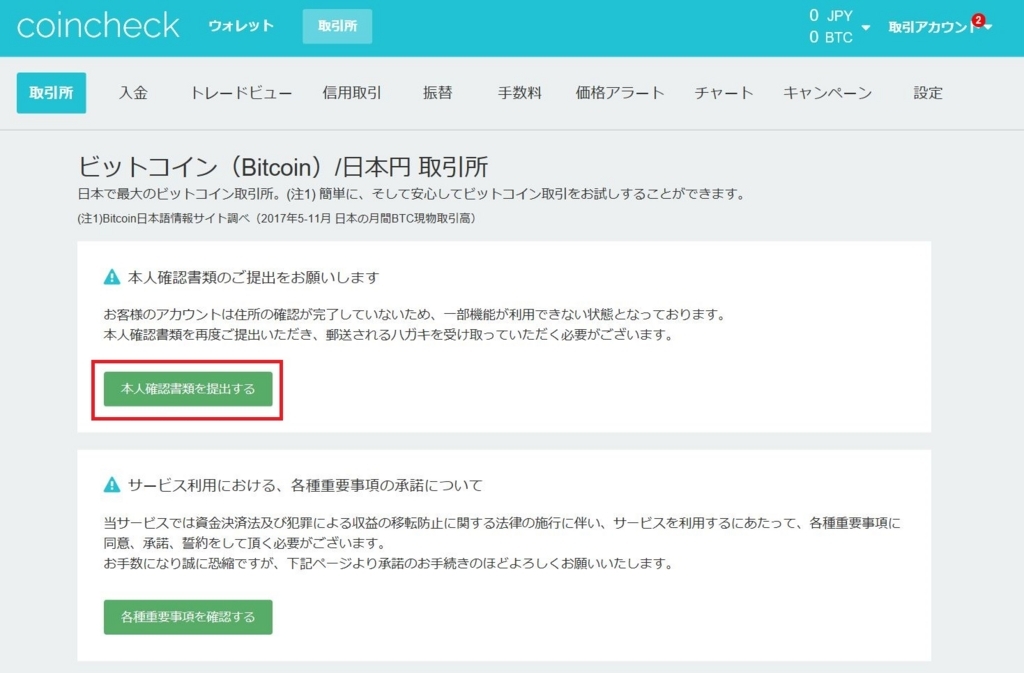This screenshot has height=673, width=1024.
Task: Open the 振替 tab
Action: pyautogui.click(x=438, y=93)
